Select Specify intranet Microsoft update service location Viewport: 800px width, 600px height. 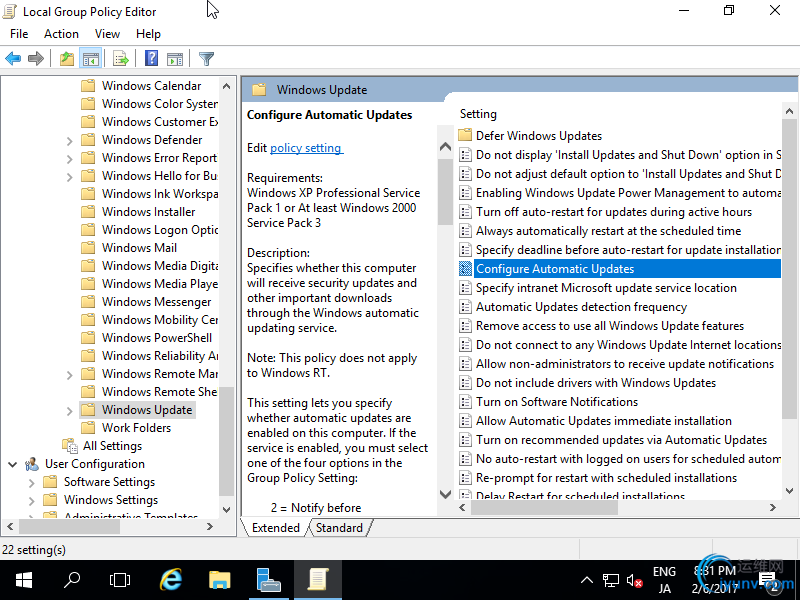point(606,288)
